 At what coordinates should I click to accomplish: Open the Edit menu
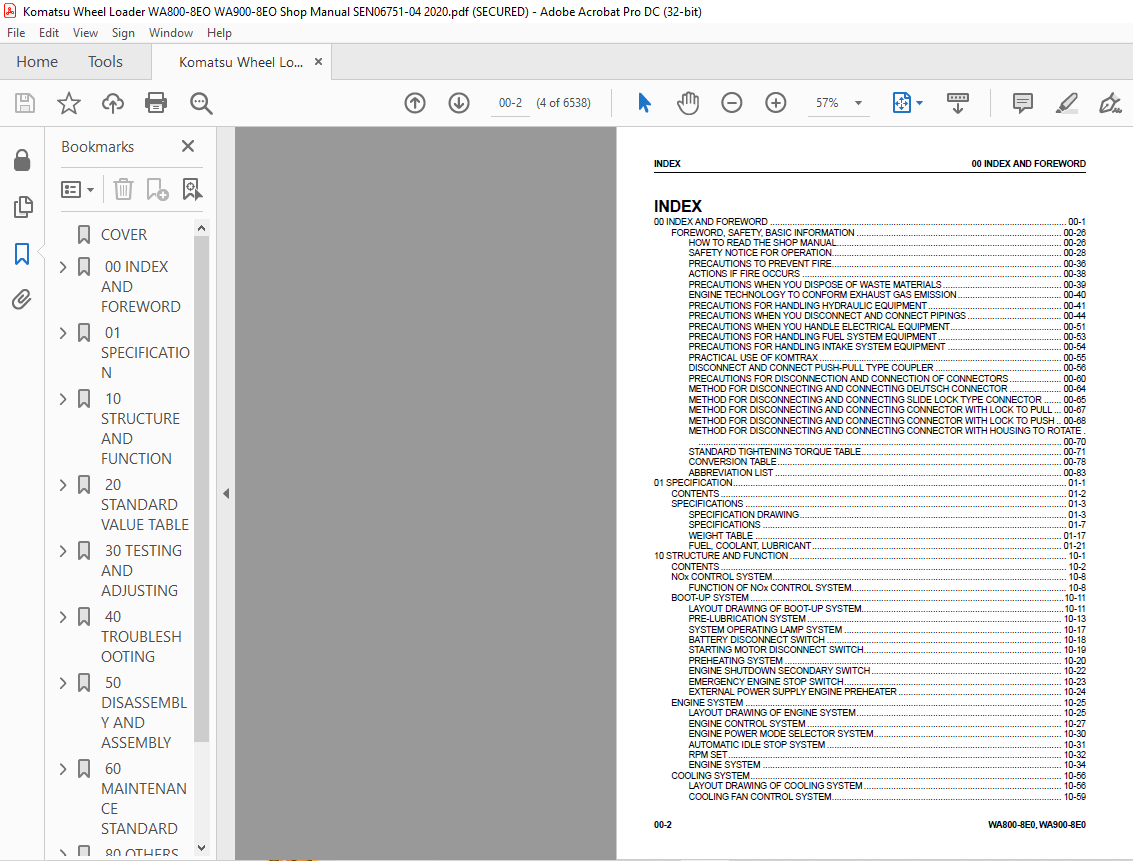click(49, 33)
